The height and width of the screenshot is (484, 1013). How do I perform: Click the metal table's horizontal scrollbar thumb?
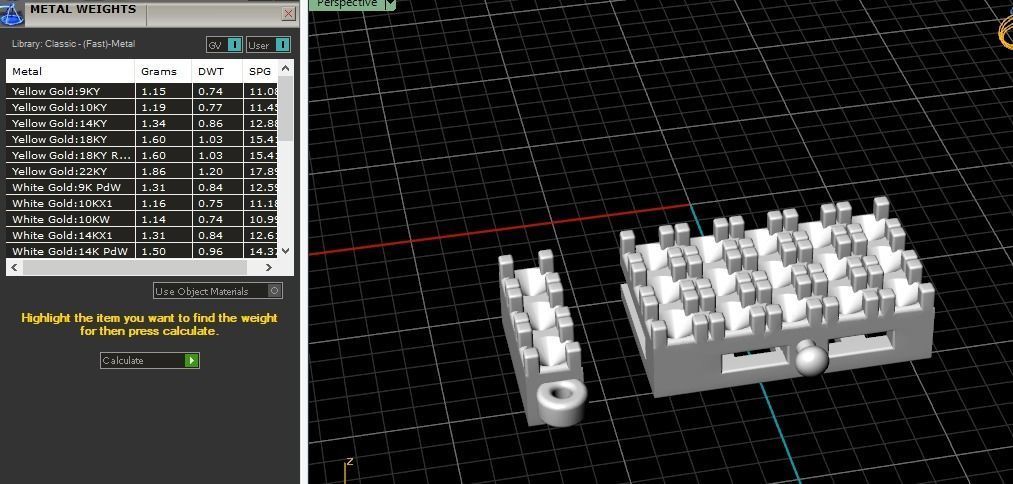134,267
